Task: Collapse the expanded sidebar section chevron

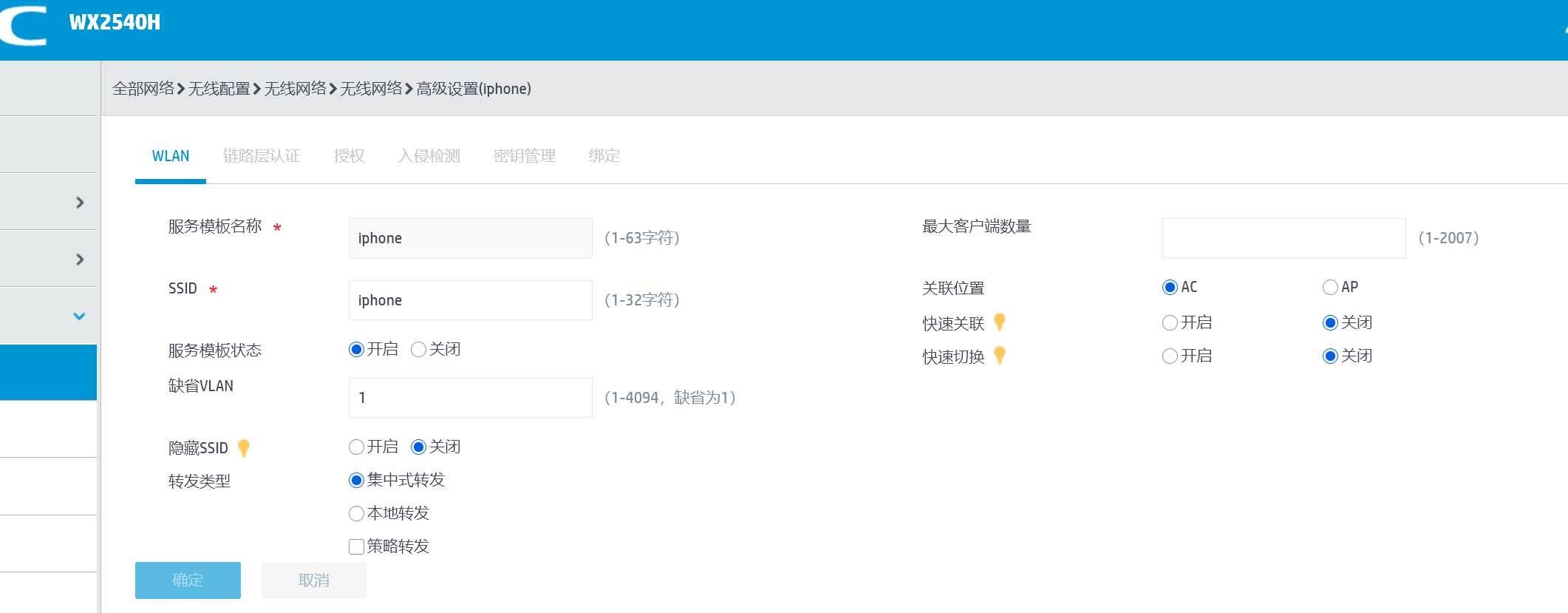Action: coord(80,316)
